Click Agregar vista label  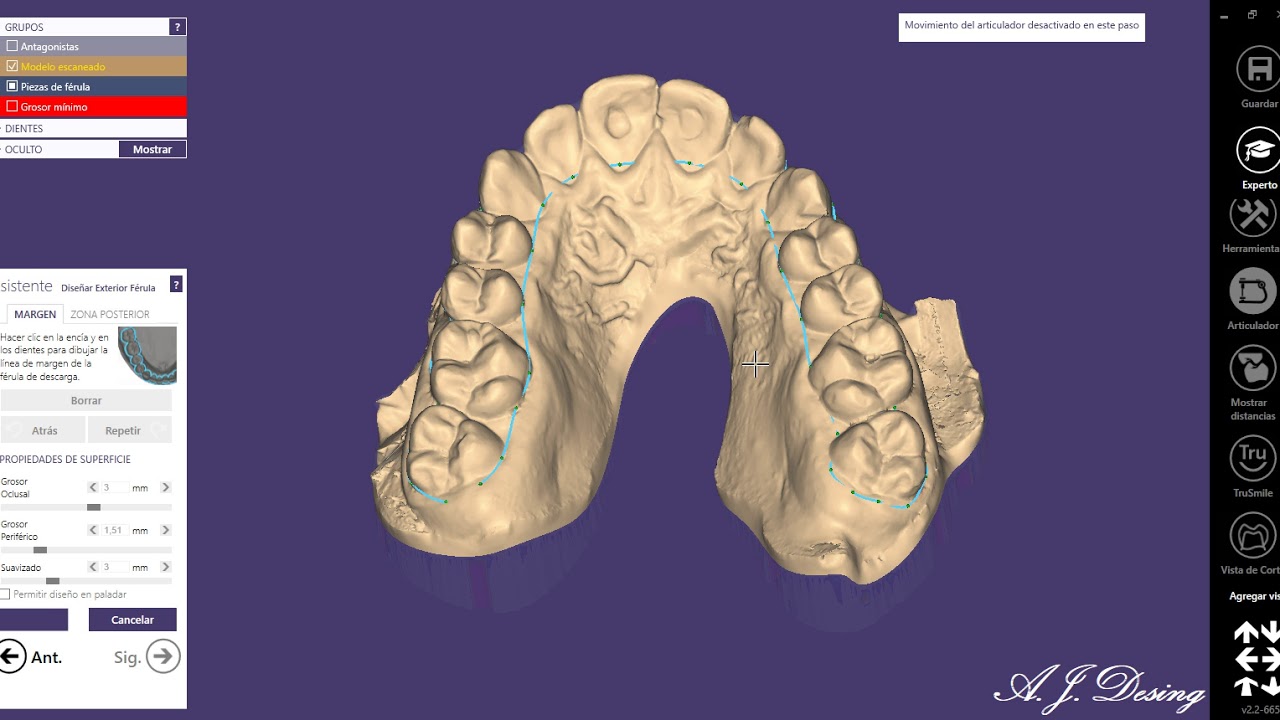1254,596
